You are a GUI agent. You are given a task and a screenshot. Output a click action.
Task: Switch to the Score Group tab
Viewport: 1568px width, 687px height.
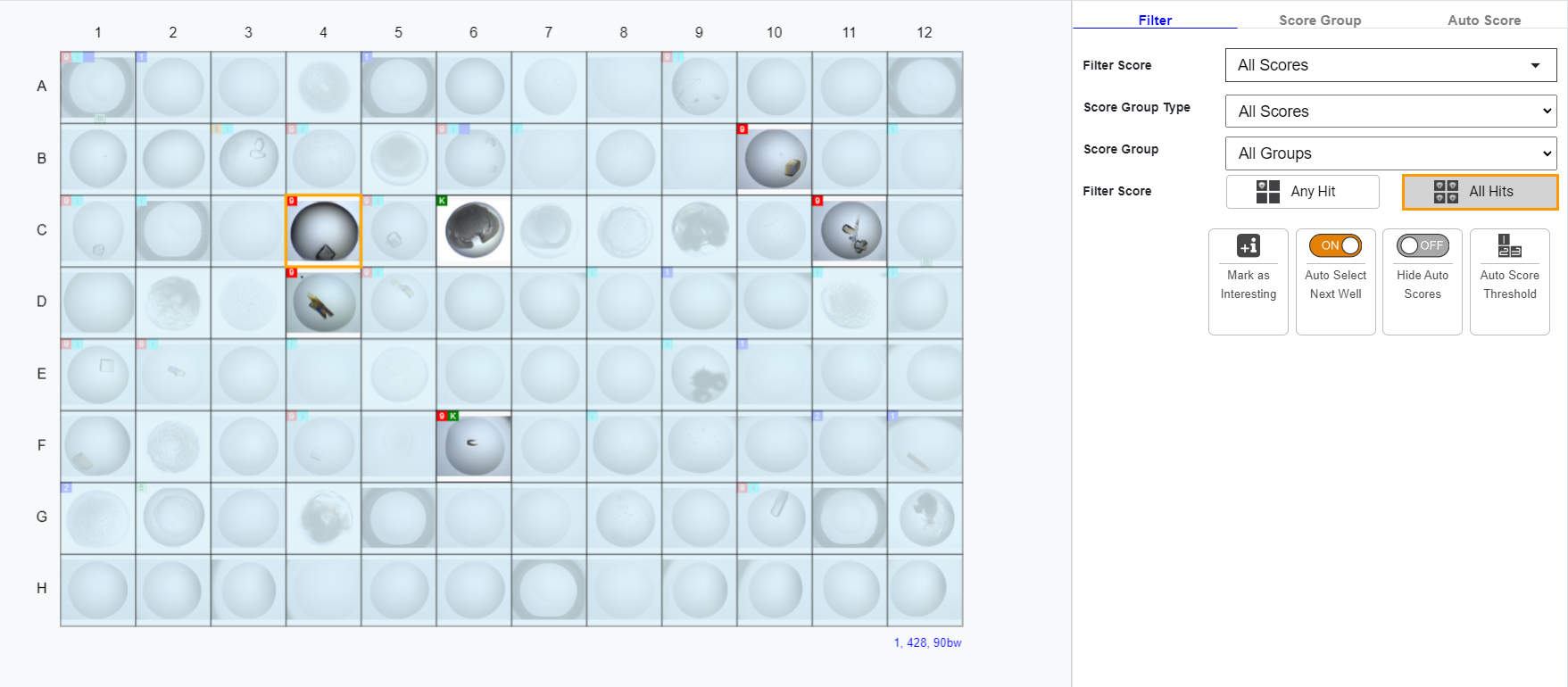pos(1319,21)
